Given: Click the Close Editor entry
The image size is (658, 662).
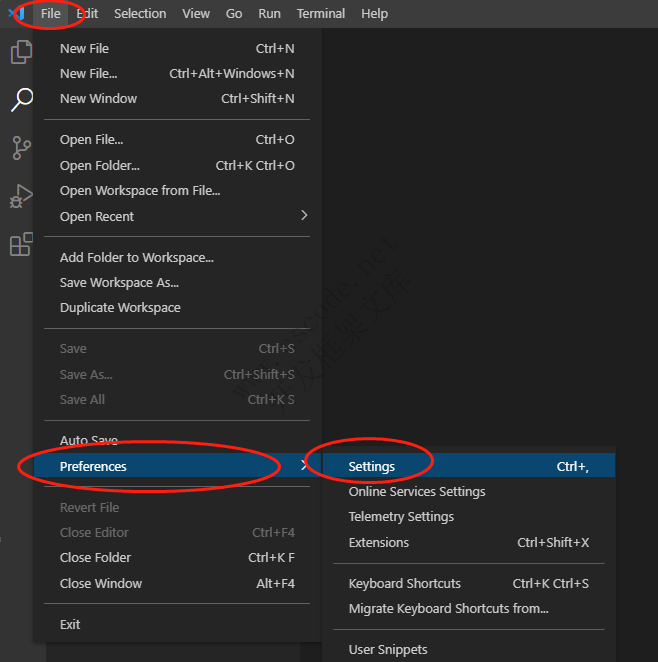Looking at the screenshot, I should point(177,533).
